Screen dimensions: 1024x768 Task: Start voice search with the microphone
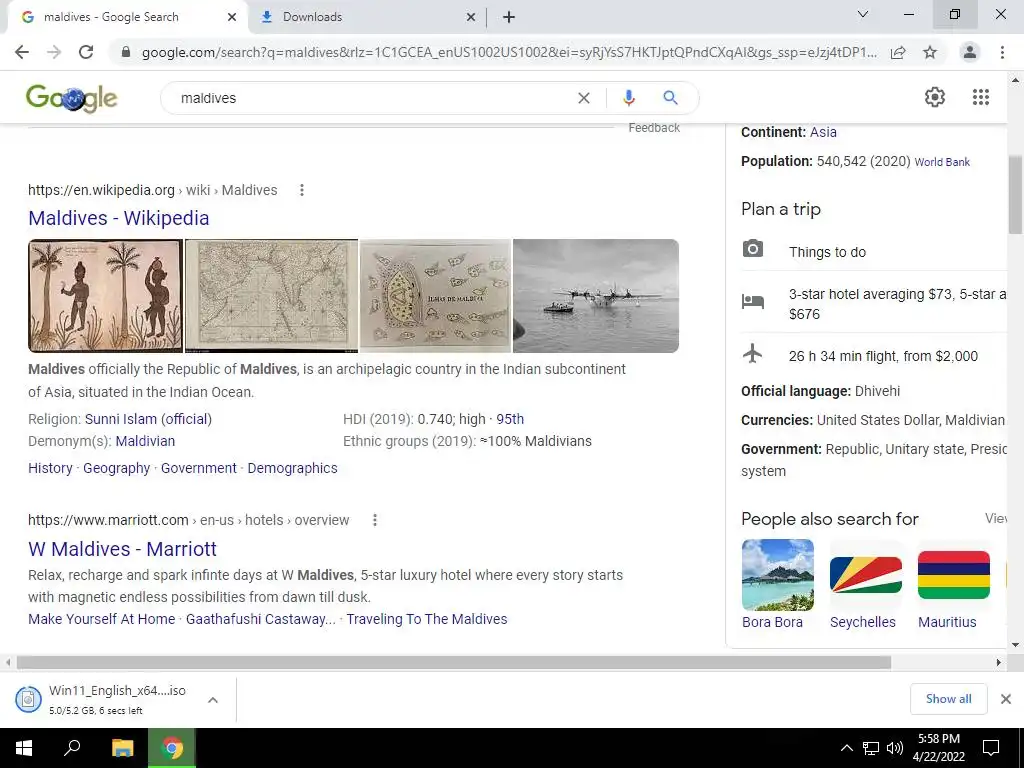[628, 98]
